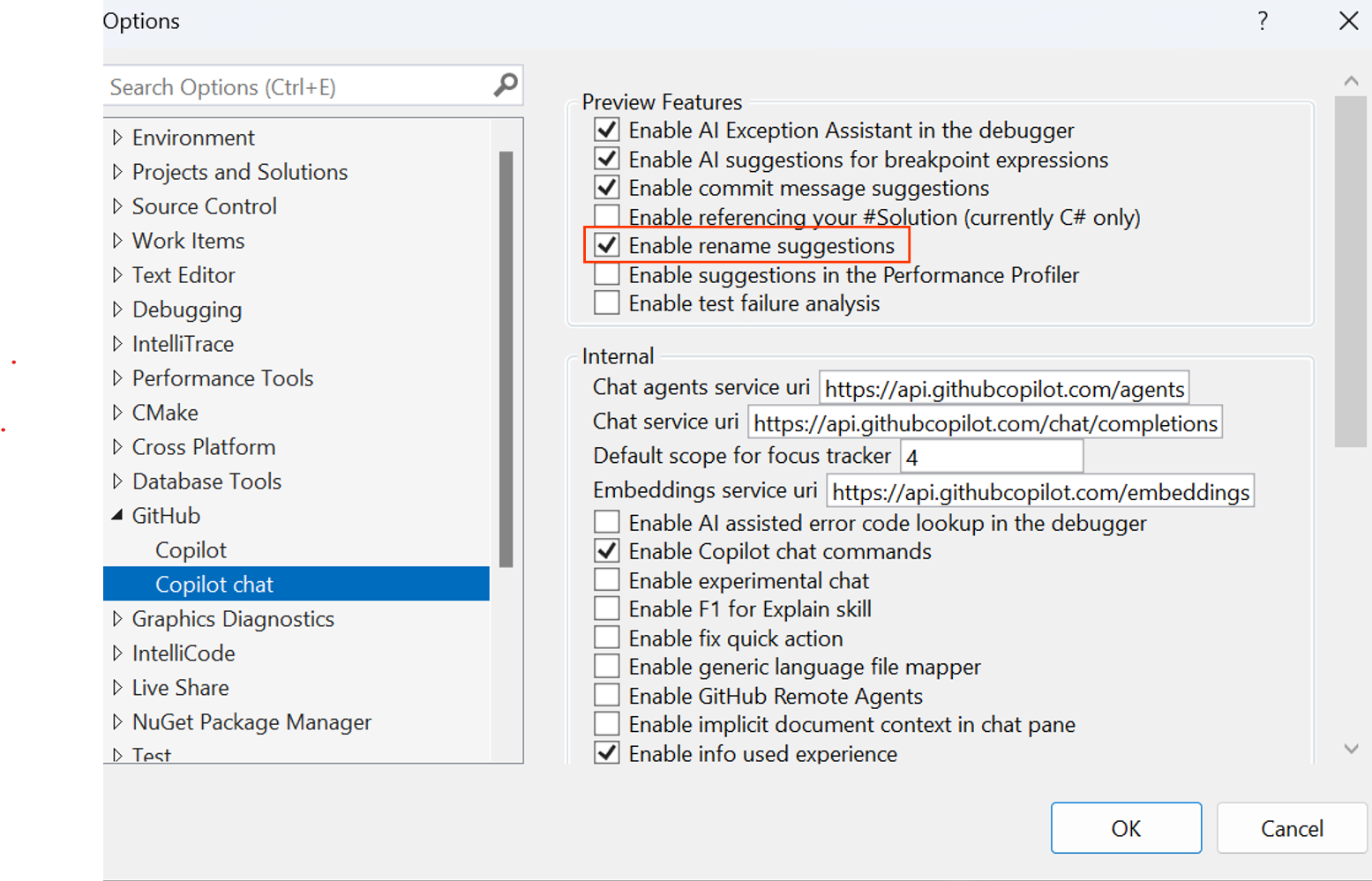Expand the NuGet Package Manager node

(117, 721)
